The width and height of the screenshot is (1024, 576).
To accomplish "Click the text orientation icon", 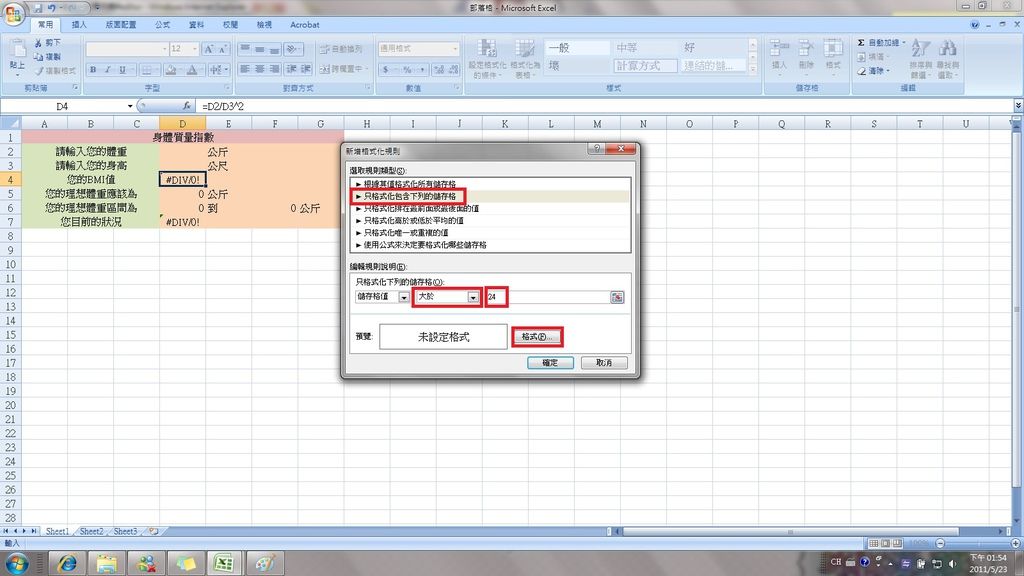I will click(292, 49).
